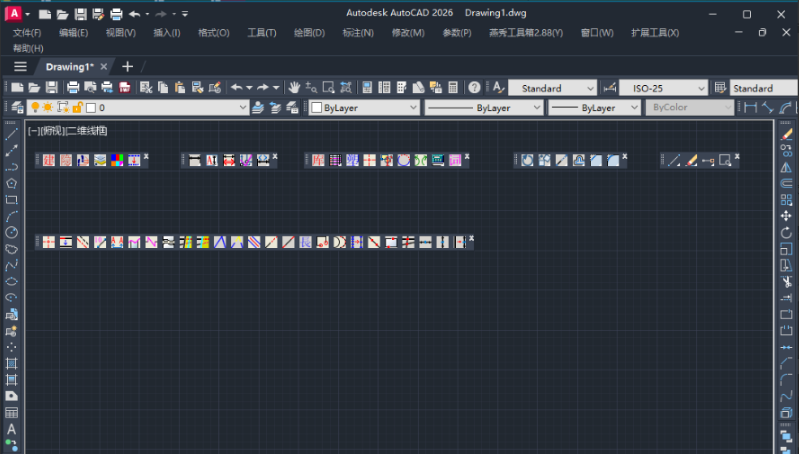Expand the ISO-25 dimension style dropdown
This screenshot has width=799, height=454.
pos(663,88)
